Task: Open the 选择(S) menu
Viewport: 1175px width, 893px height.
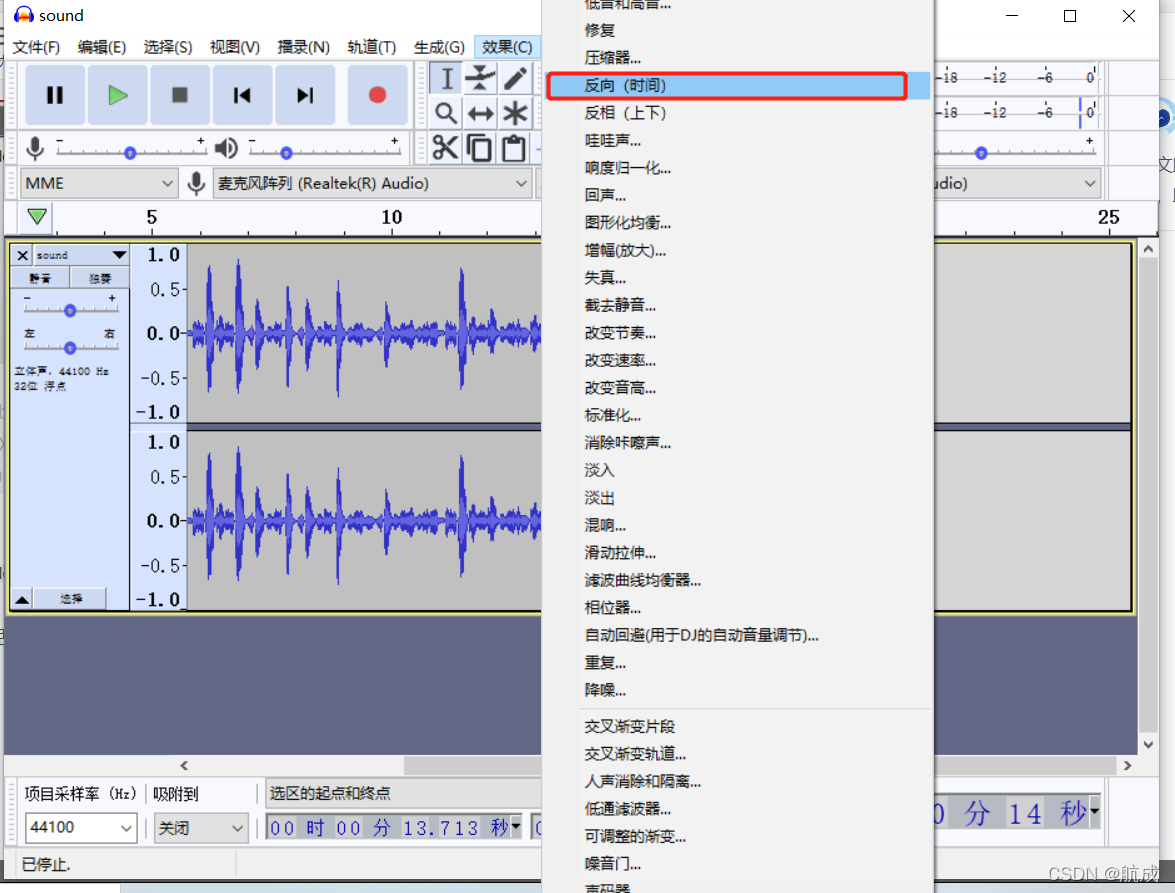Action: point(167,47)
